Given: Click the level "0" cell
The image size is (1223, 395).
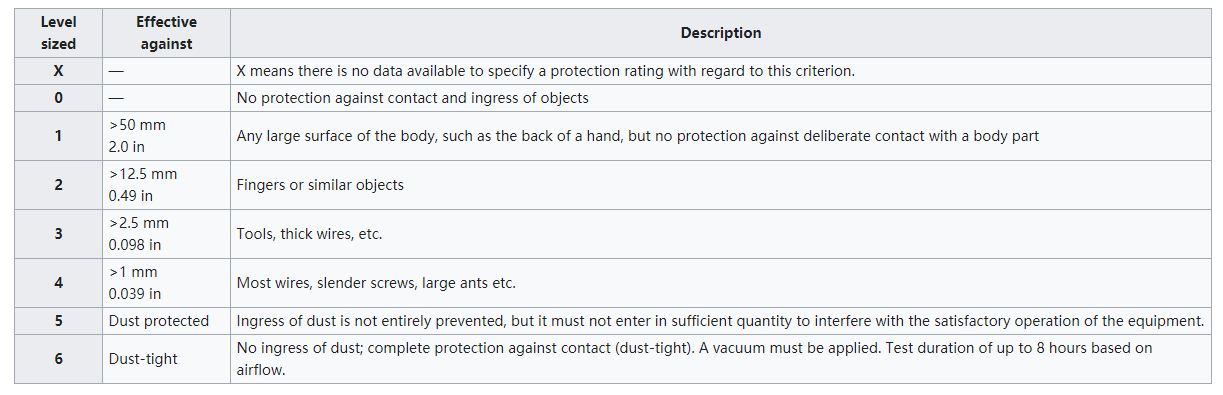Looking at the screenshot, I should (58, 98).
